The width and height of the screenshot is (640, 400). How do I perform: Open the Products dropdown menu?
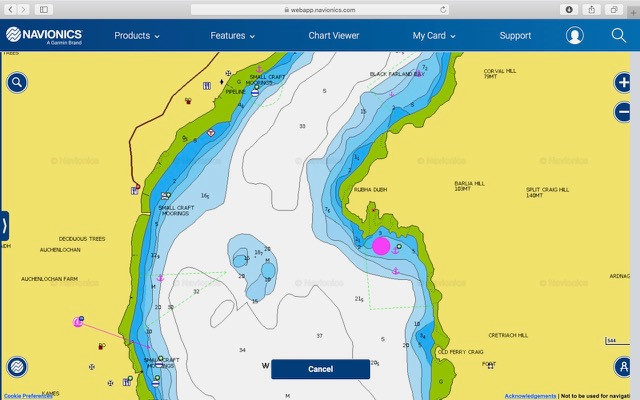coord(137,36)
